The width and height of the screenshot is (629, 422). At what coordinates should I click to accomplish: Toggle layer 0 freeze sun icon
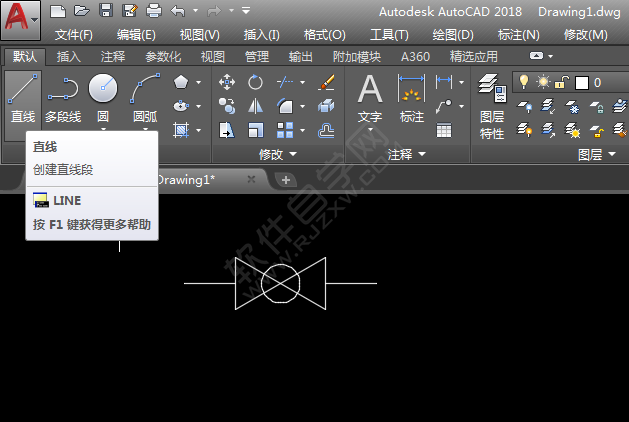click(x=543, y=82)
